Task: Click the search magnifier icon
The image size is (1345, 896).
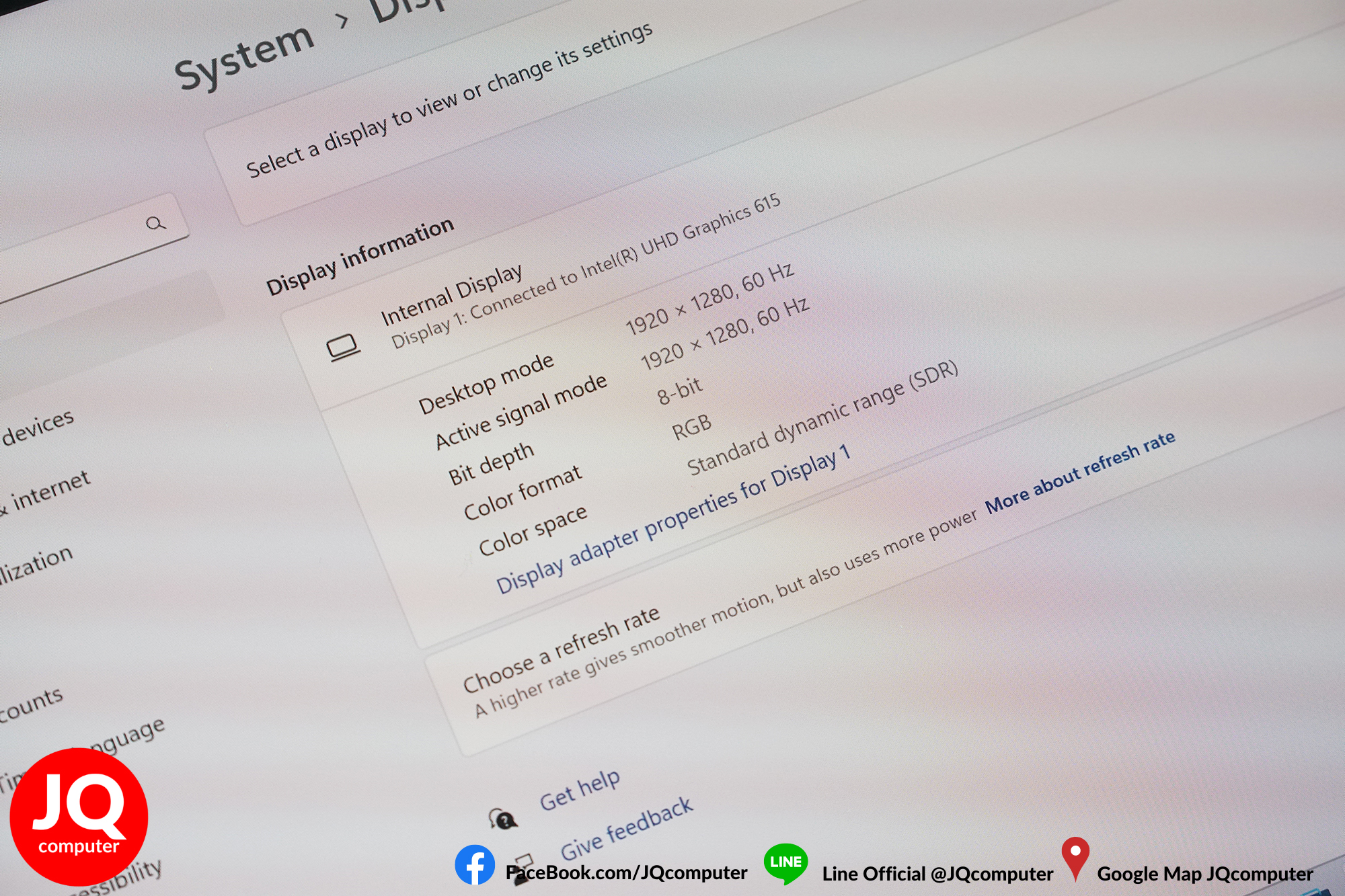Action: (x=155, y=223)
